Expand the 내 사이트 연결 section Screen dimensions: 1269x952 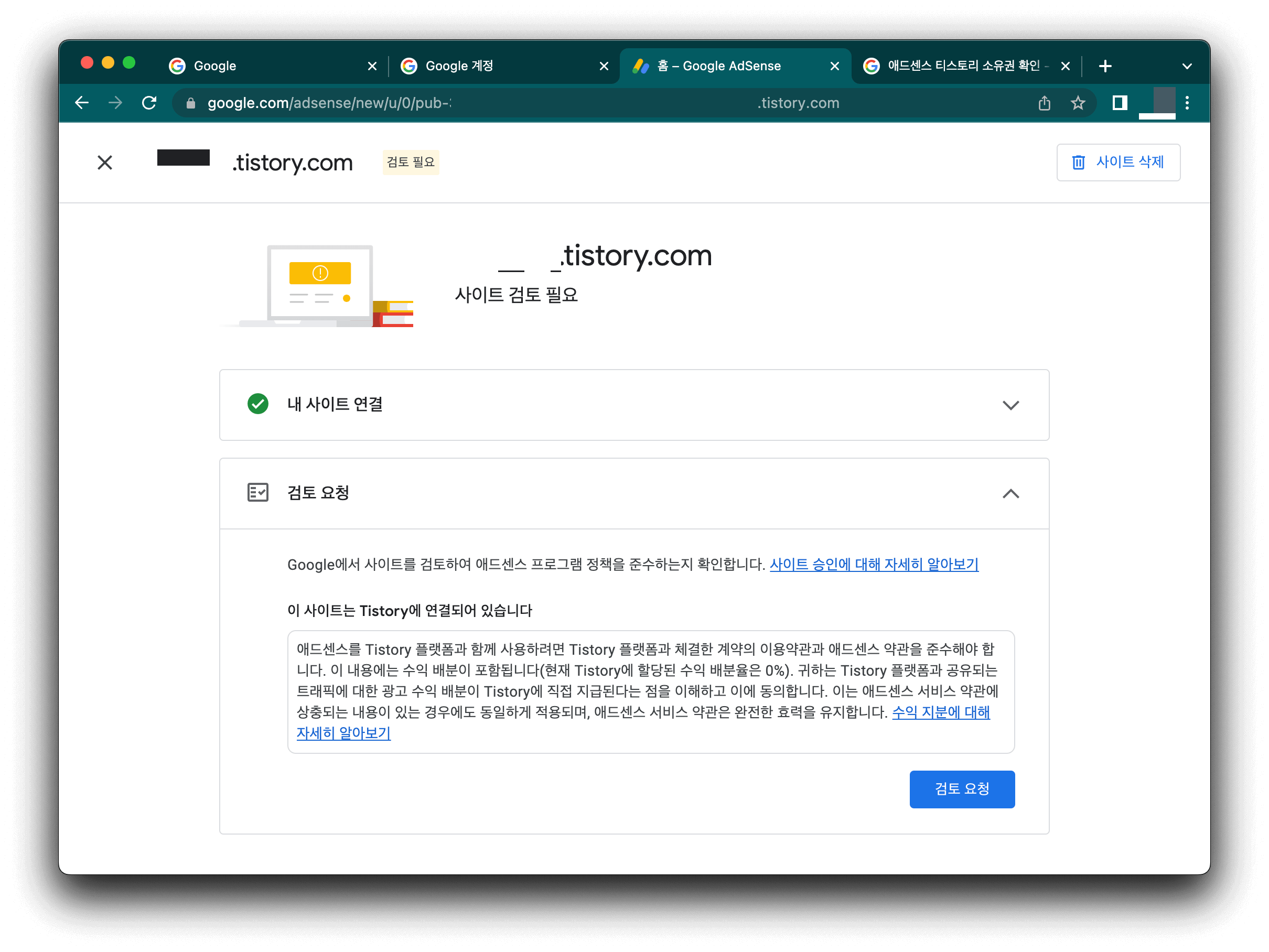1010,405
